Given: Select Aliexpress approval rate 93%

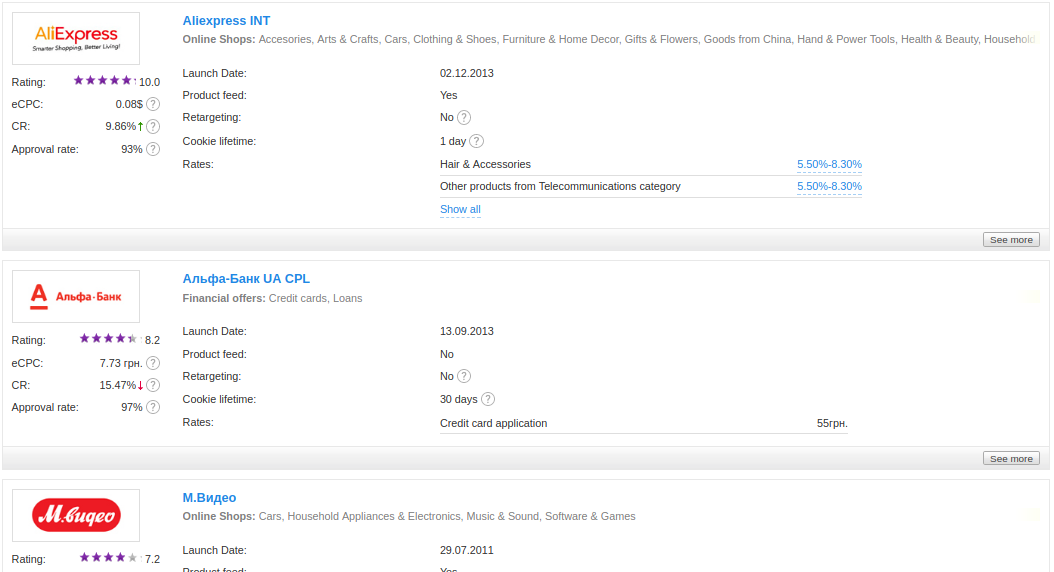Looking at the screenshot, I should [x=132, y=149].
